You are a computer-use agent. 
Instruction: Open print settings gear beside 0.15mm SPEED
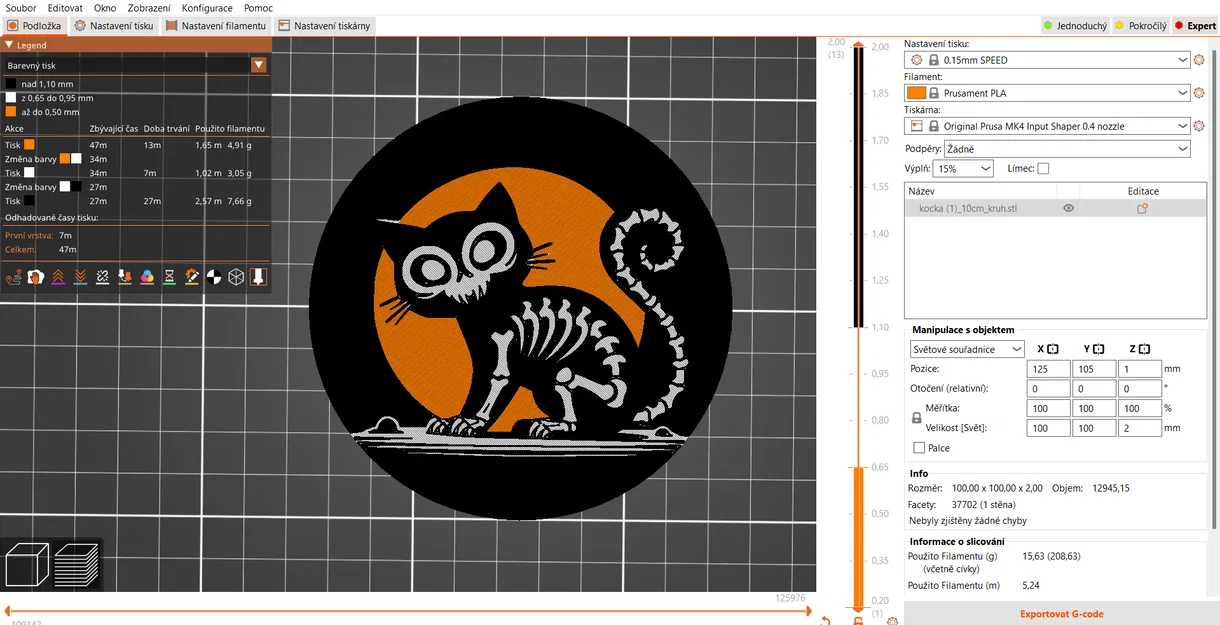[1199, 60]
